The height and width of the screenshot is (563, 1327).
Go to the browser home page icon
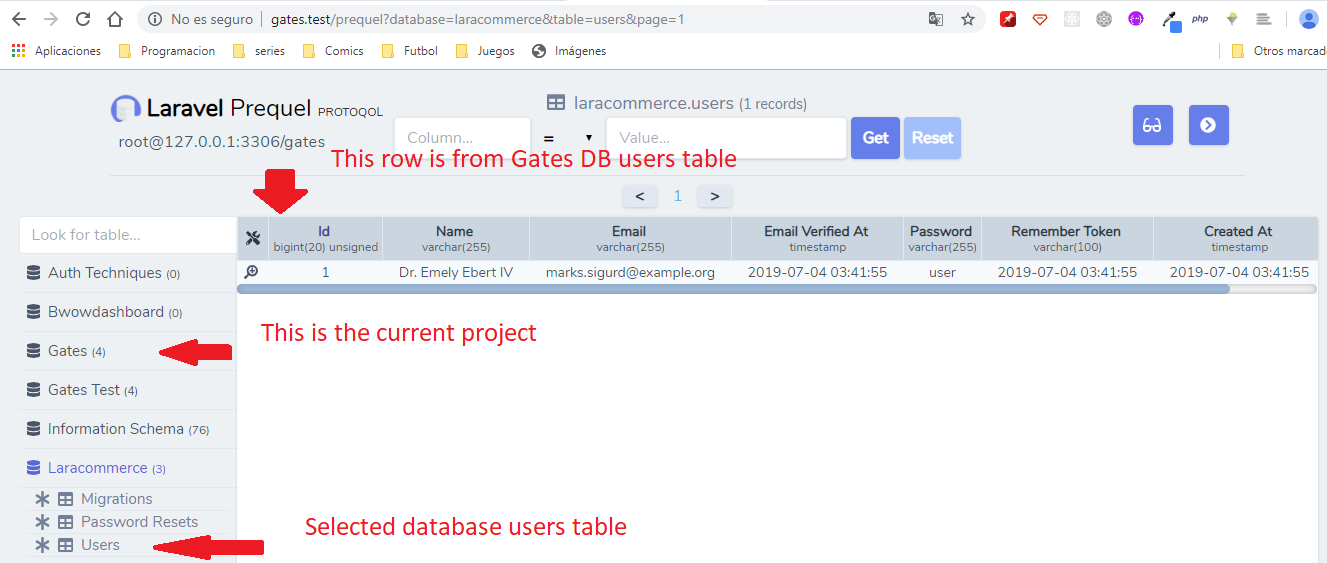coord(115,19)
